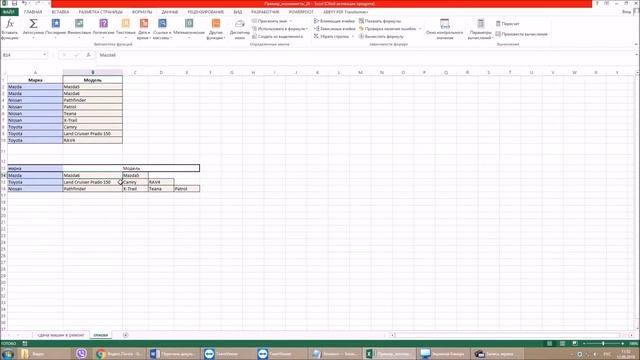Open the File (ФАЙЛ) tab

click(9, 12)
